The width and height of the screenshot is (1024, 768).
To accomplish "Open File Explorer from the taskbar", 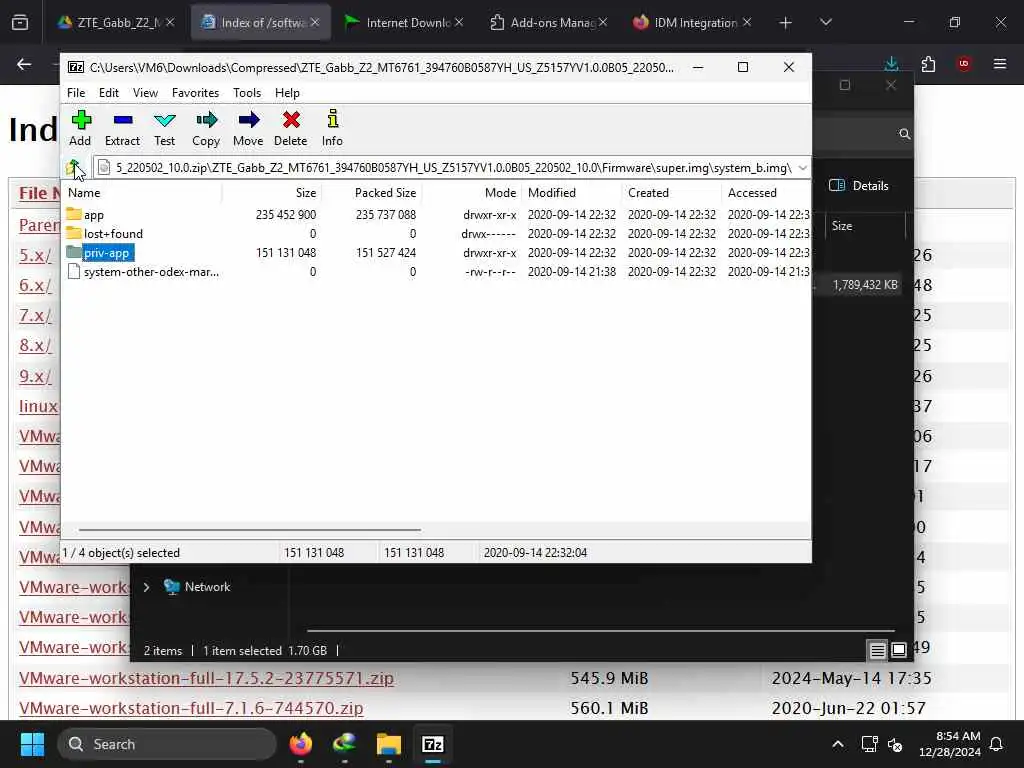I will tap(389, 744).
